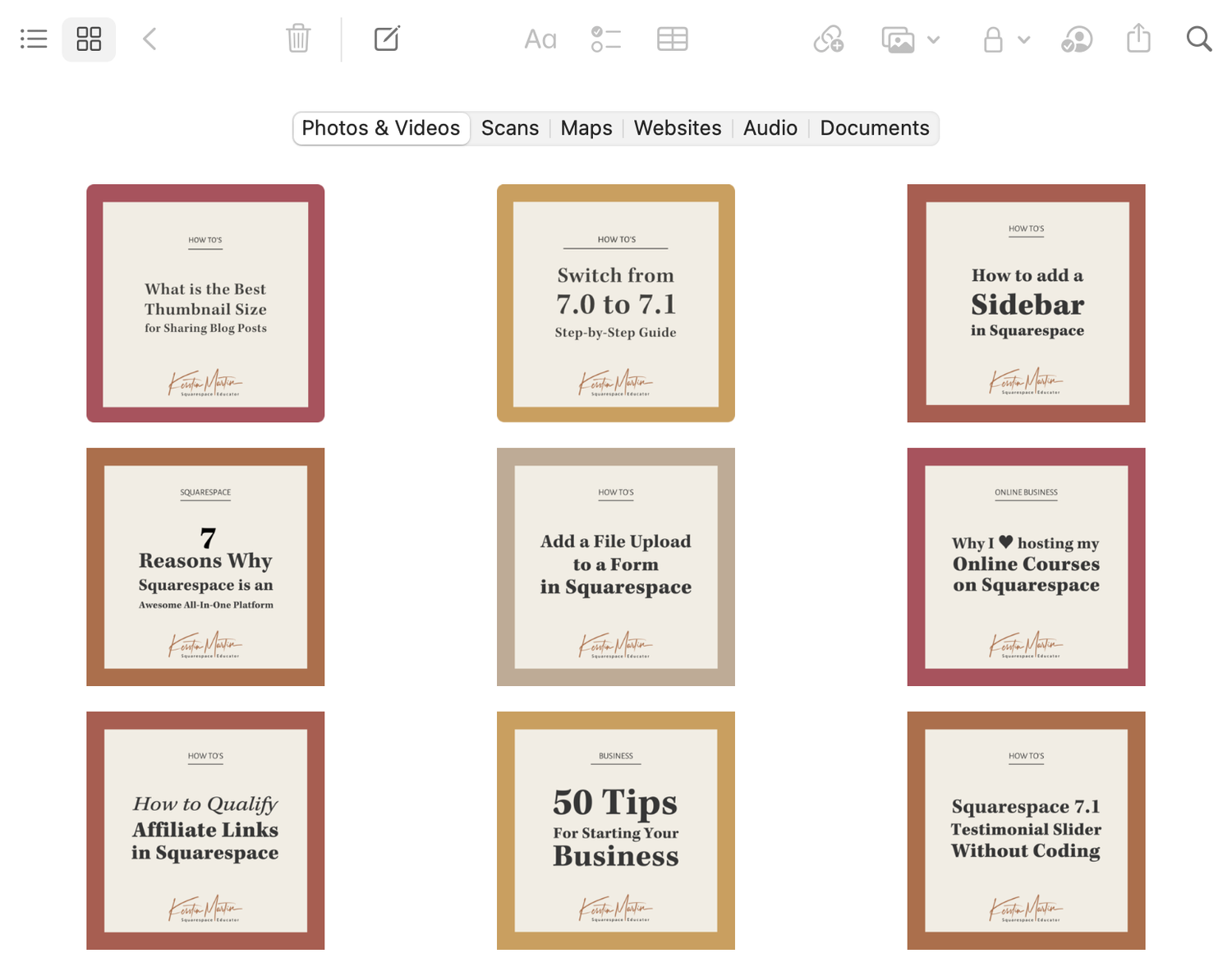Screen dimensions: 1232x972
Task: Select the Add a File Upload thumbnail
Action: [x=616, y=567]
